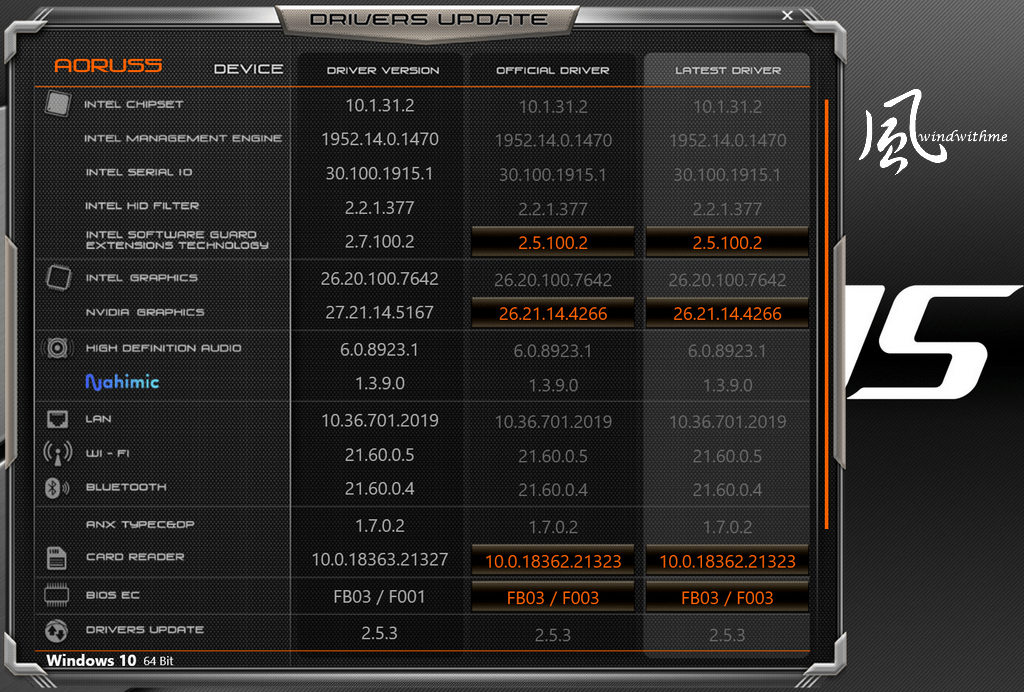Click the Windows 10 64 Bit label
The width and height of the screenshot is (1024, 692).
click(x=110, y=660)
